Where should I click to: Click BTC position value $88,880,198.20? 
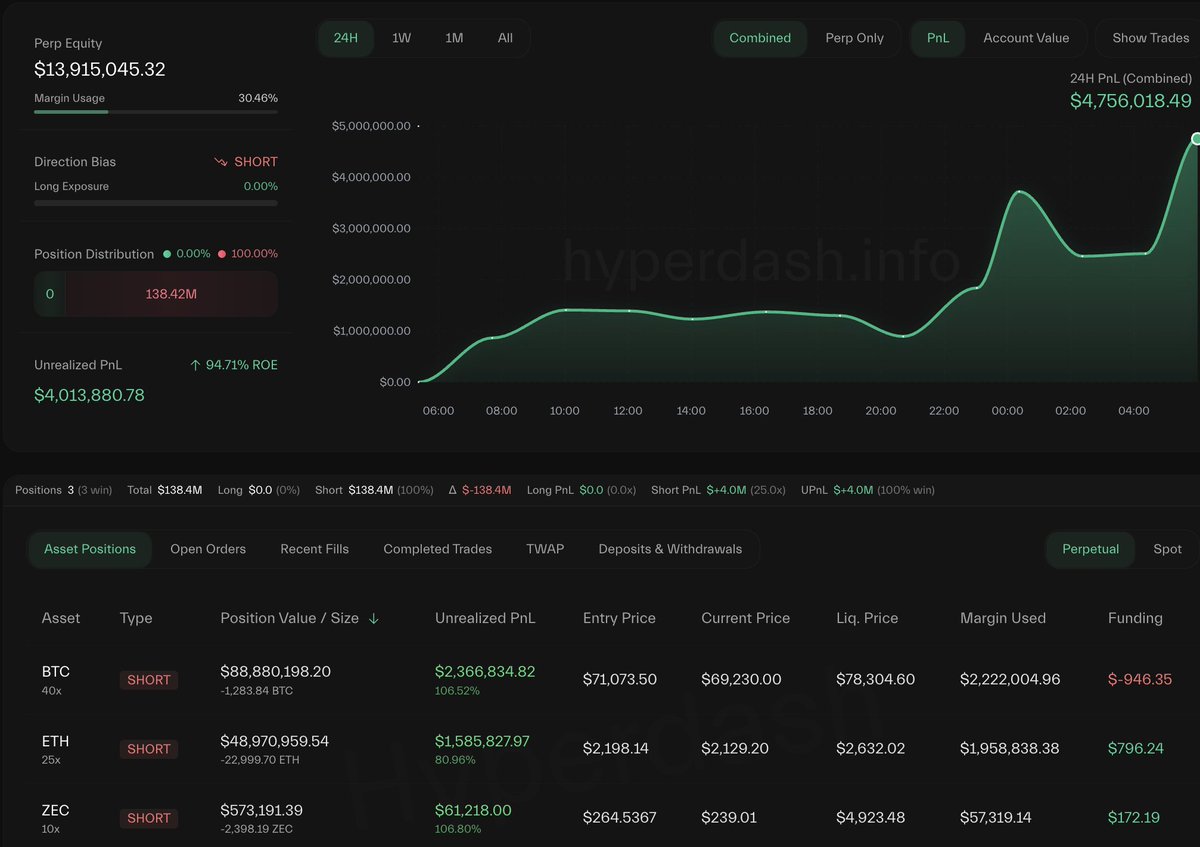(275, 672)
